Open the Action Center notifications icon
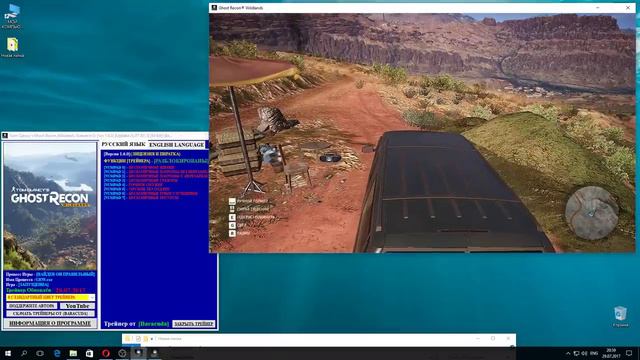Viewport: 640px width, 360px height. 629,353
